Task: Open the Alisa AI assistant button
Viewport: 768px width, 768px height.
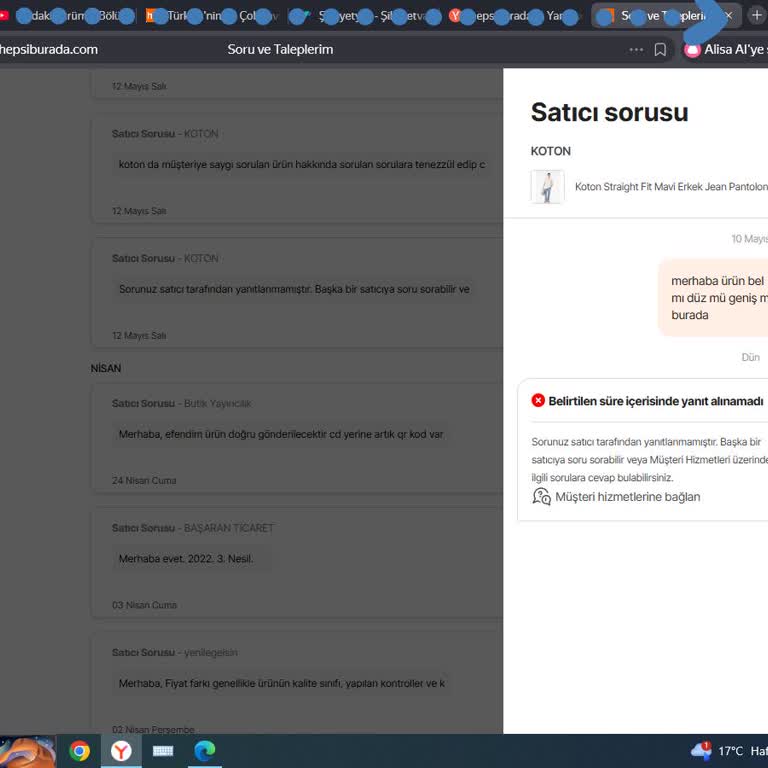Action: click(725, 49)
